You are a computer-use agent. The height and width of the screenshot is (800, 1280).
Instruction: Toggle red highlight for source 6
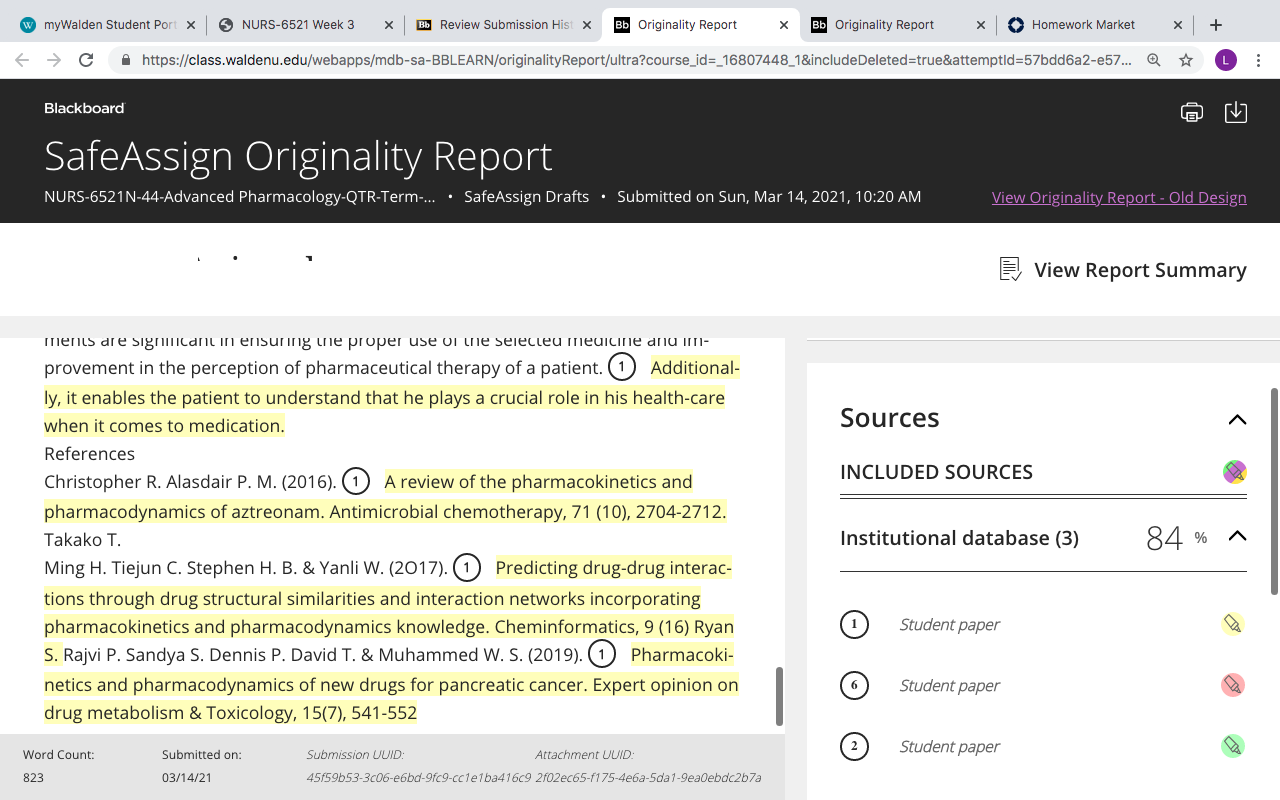[x=1233, y=685]
